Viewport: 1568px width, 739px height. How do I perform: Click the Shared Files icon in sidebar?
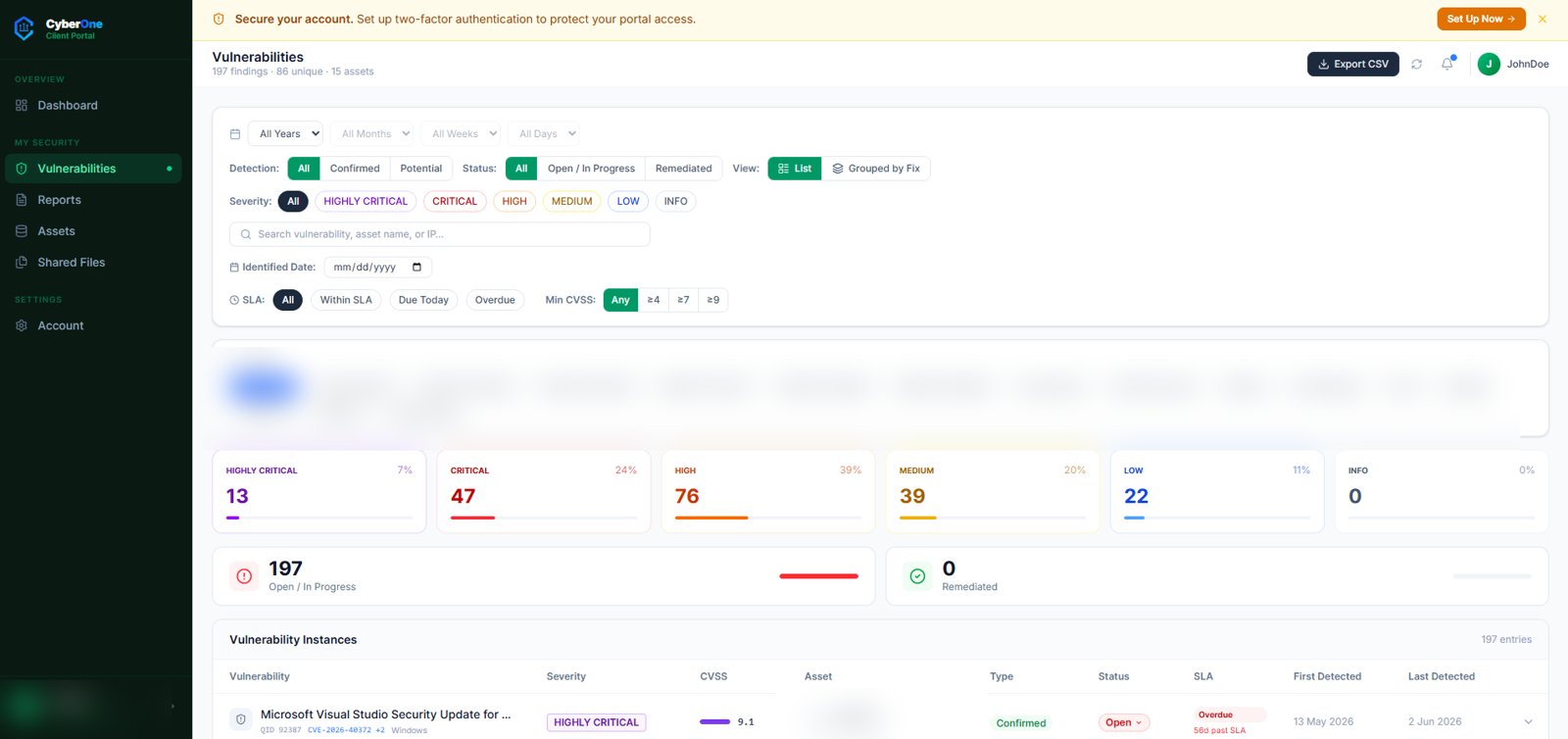tap(22, 263)
